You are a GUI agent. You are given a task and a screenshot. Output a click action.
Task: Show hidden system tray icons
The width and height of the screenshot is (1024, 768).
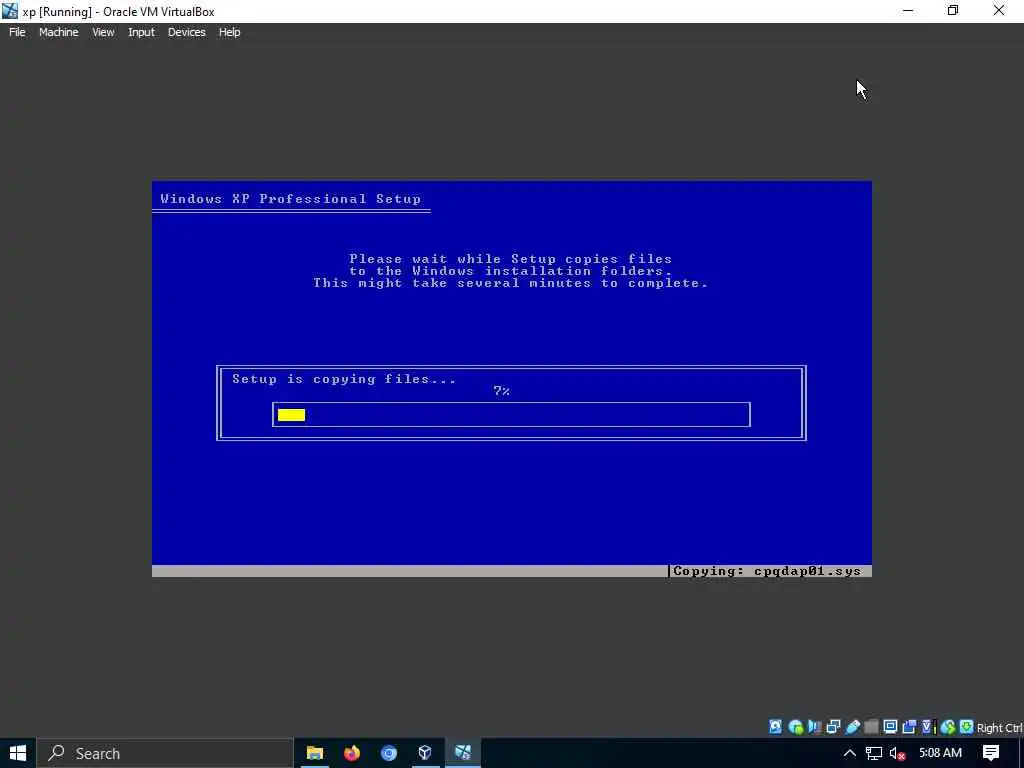tap(850, 753)
